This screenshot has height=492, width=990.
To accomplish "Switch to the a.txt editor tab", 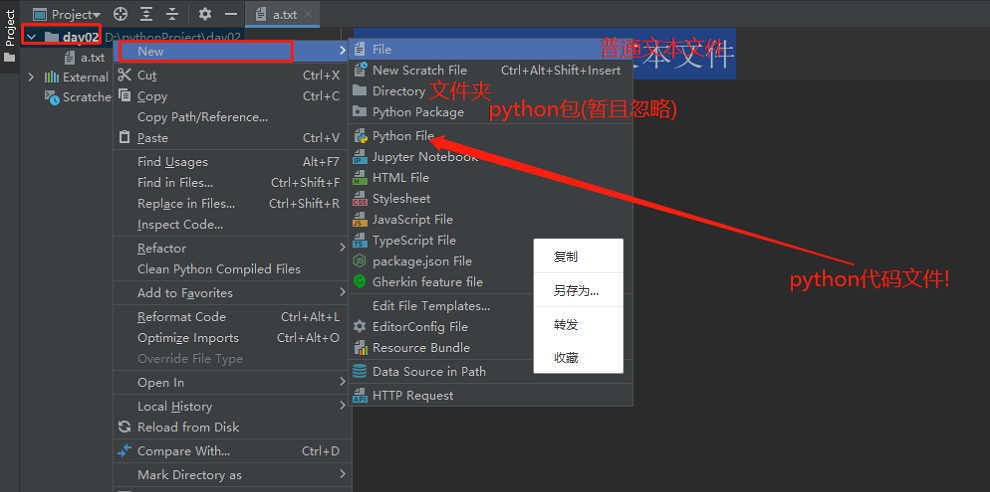I will tap(282, 14).
